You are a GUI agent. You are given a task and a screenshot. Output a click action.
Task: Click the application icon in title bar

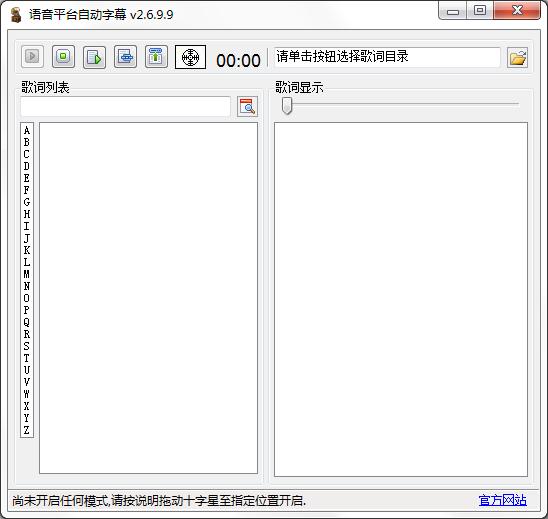click(x=16, y=15)
